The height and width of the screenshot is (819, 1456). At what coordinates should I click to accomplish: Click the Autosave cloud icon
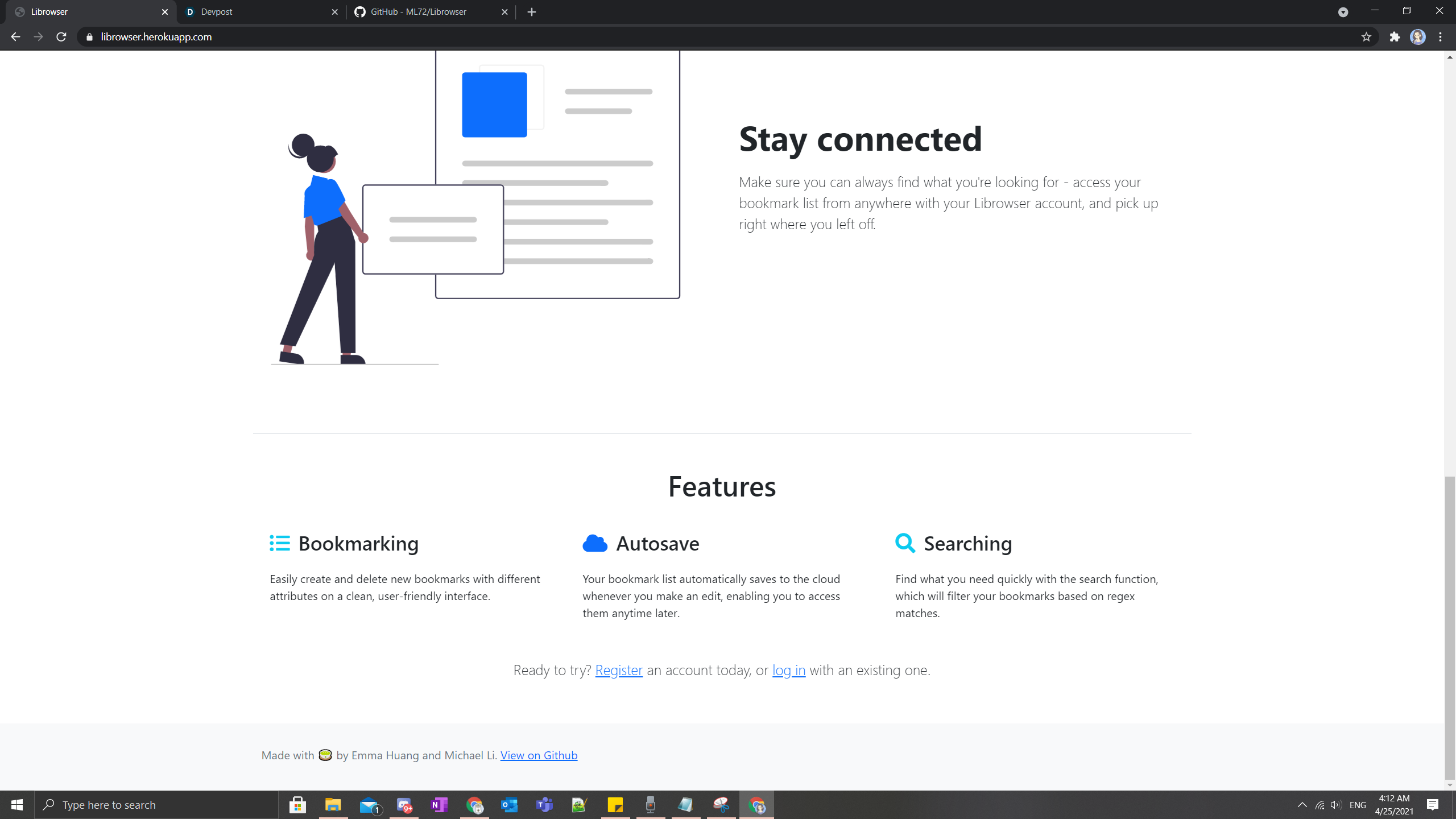(x=594, y=543)
